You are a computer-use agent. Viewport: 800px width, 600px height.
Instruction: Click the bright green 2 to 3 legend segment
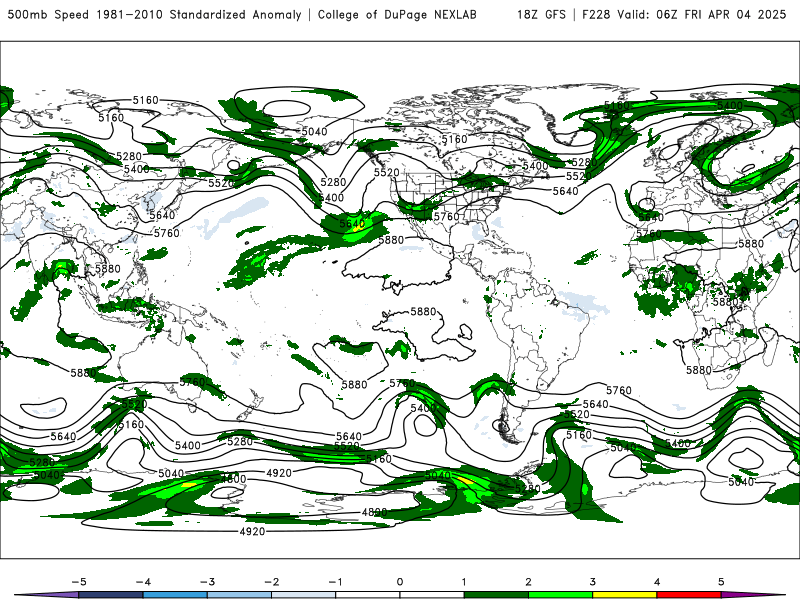click(x=561, y=595)
